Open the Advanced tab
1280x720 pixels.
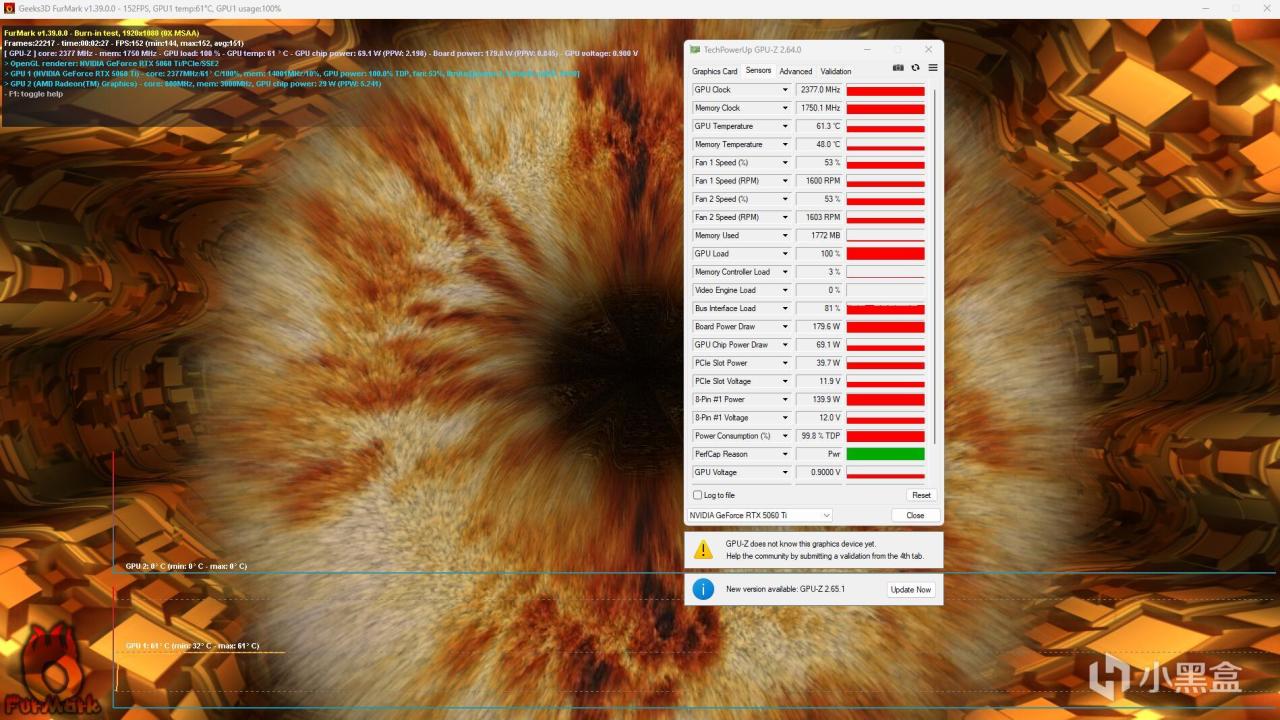[796, 71]
